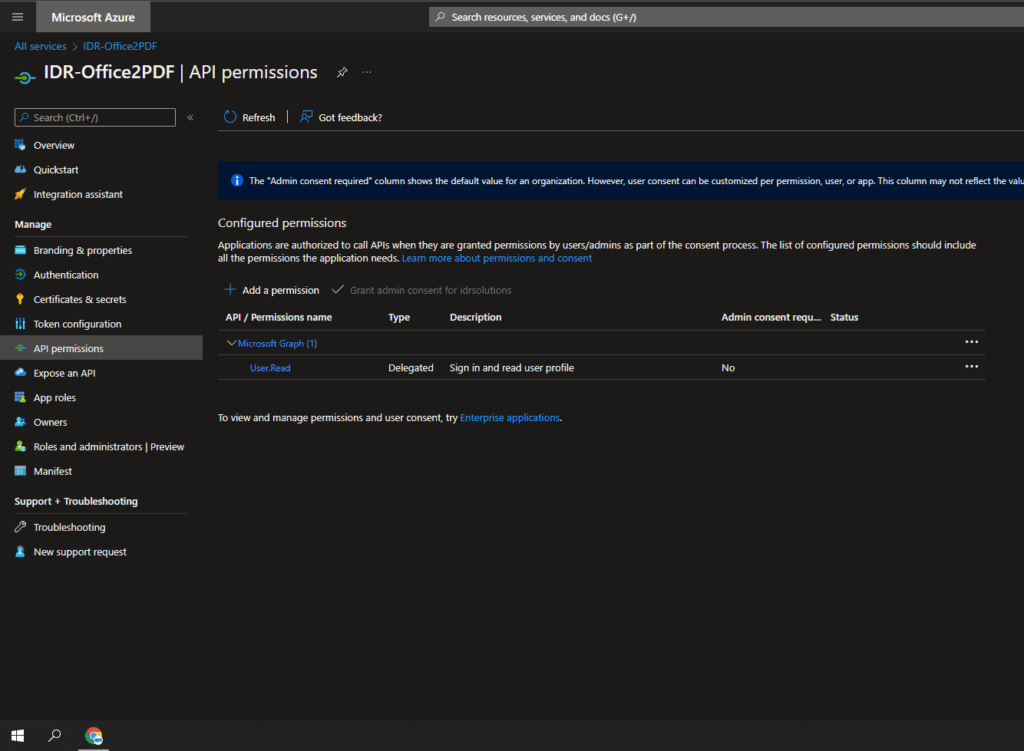Image resolution: width=1024 pixels, height=751 pixels.
Task: Collapse the left navigation pane
Action: pyautogui.click(x=190, y=117)
